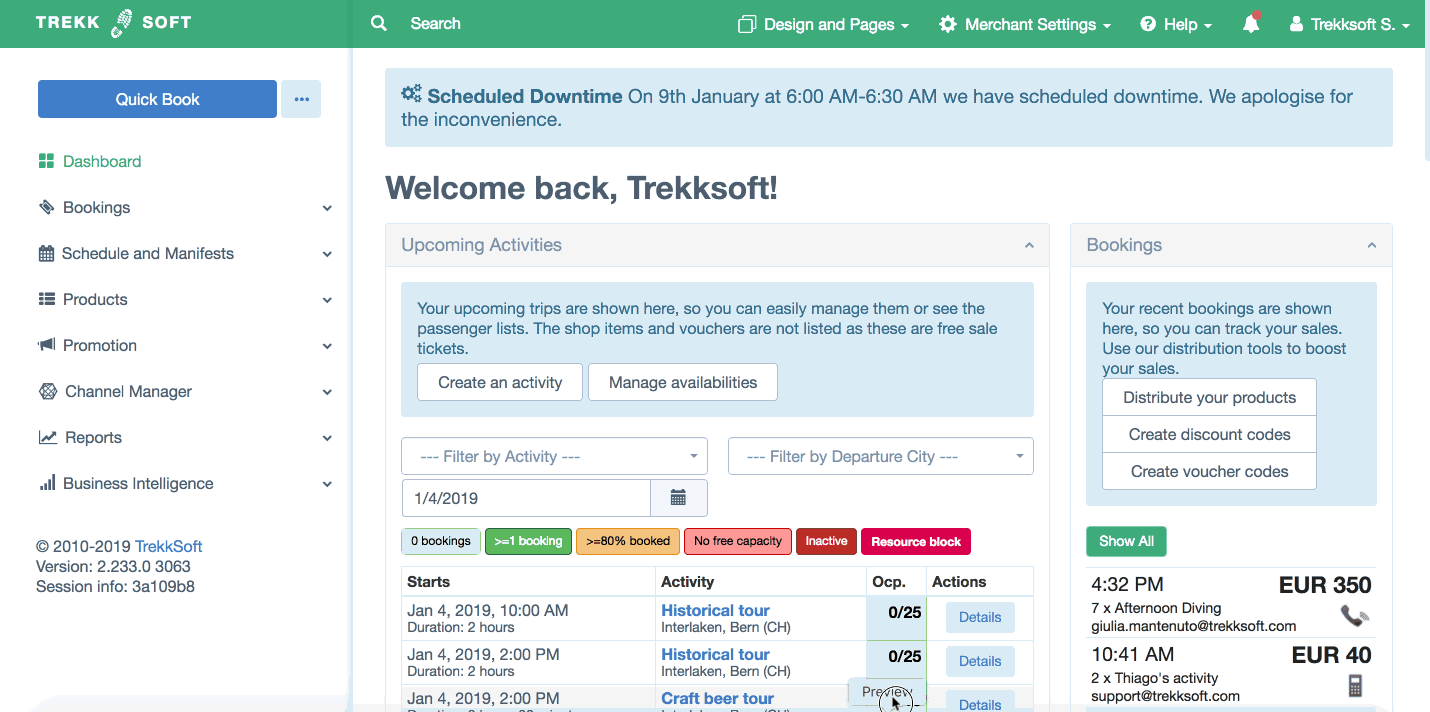The width and height of the screenshot is (1430, 712).
Task: Click the phone icon on Afternoon Diving booking
Action: pyautogui.click(x=1355, y=616)
